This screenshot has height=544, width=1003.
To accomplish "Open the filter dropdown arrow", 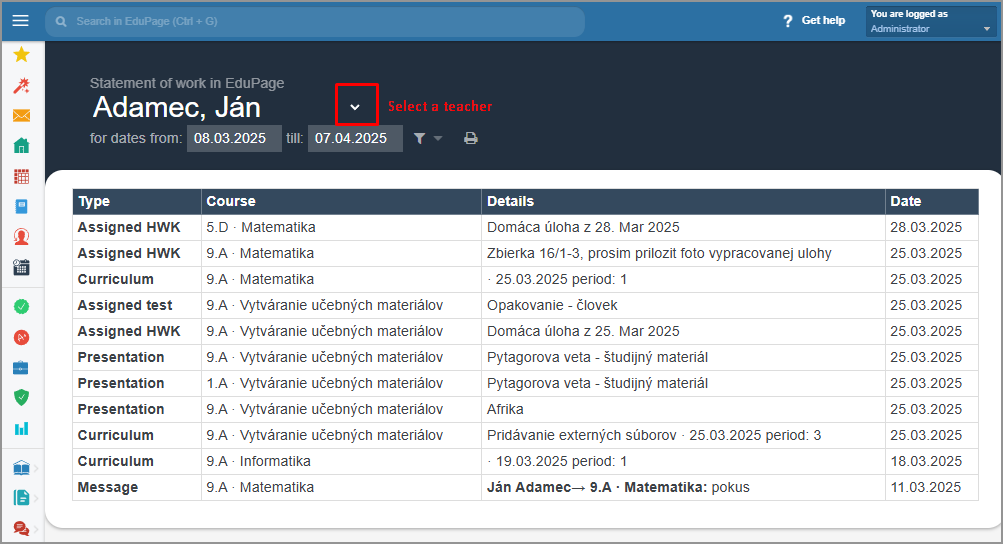I will pyautogui.click(x=438, y=138).
